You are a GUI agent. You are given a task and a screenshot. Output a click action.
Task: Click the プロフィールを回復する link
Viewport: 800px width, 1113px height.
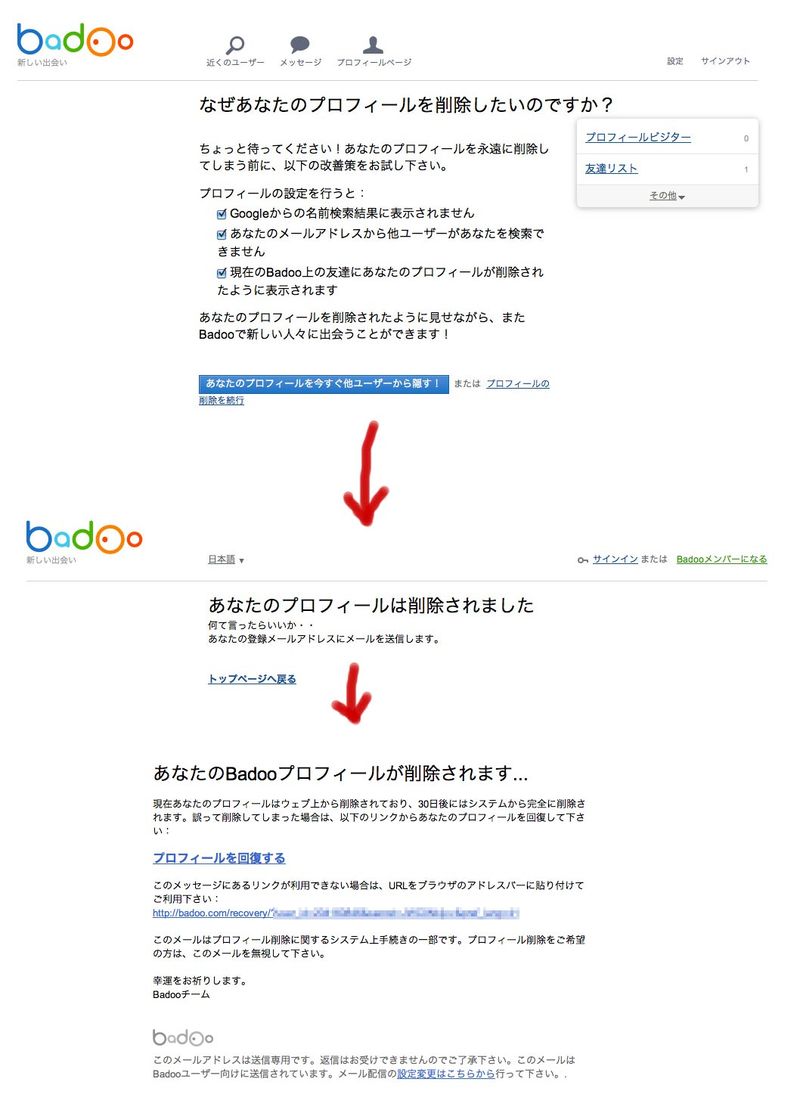219,858
